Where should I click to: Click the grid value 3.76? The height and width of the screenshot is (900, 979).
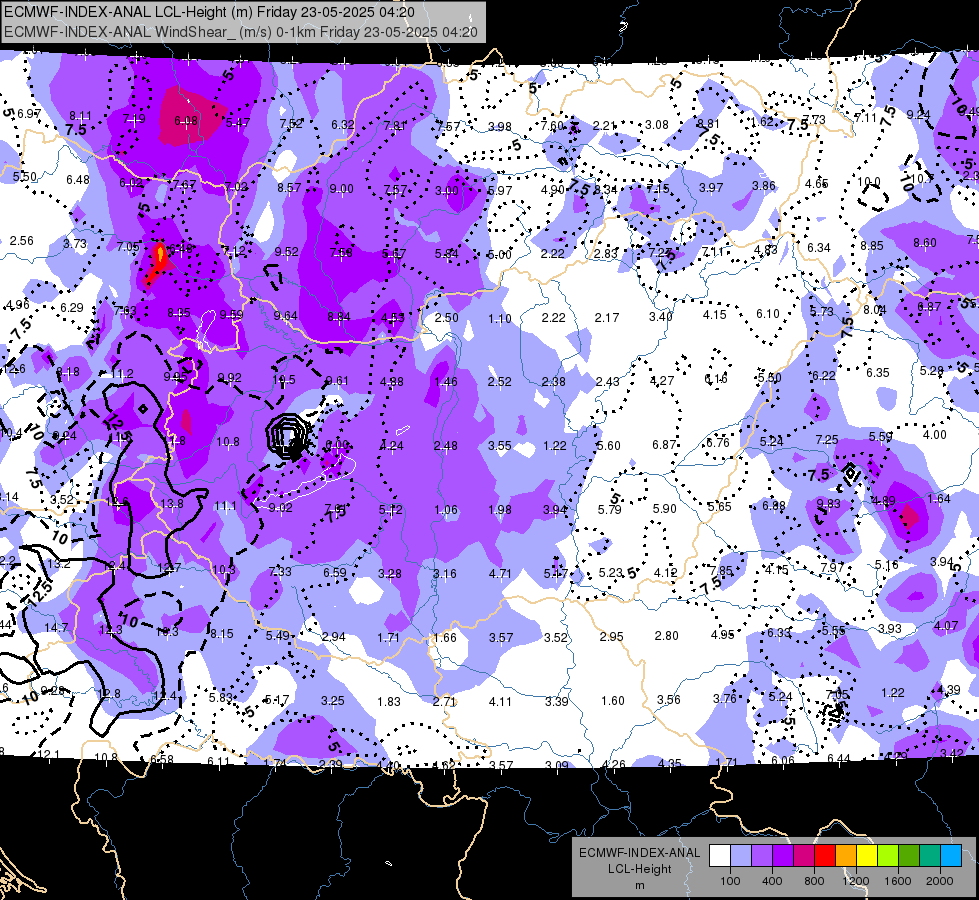725,698
